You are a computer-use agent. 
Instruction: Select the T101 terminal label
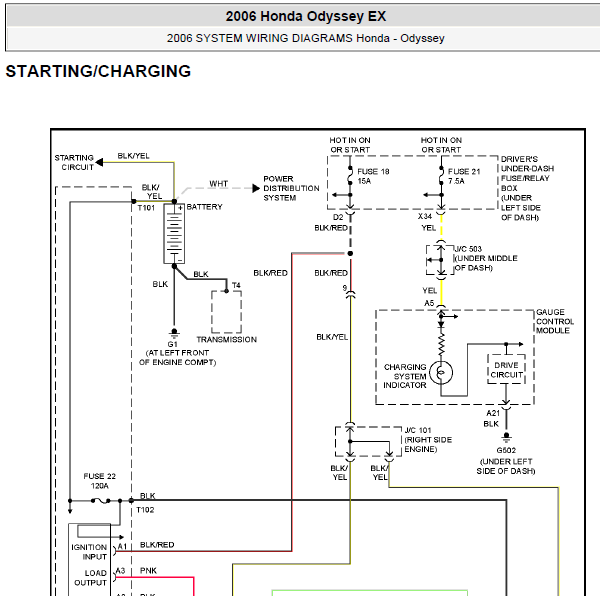click(146, 208)
